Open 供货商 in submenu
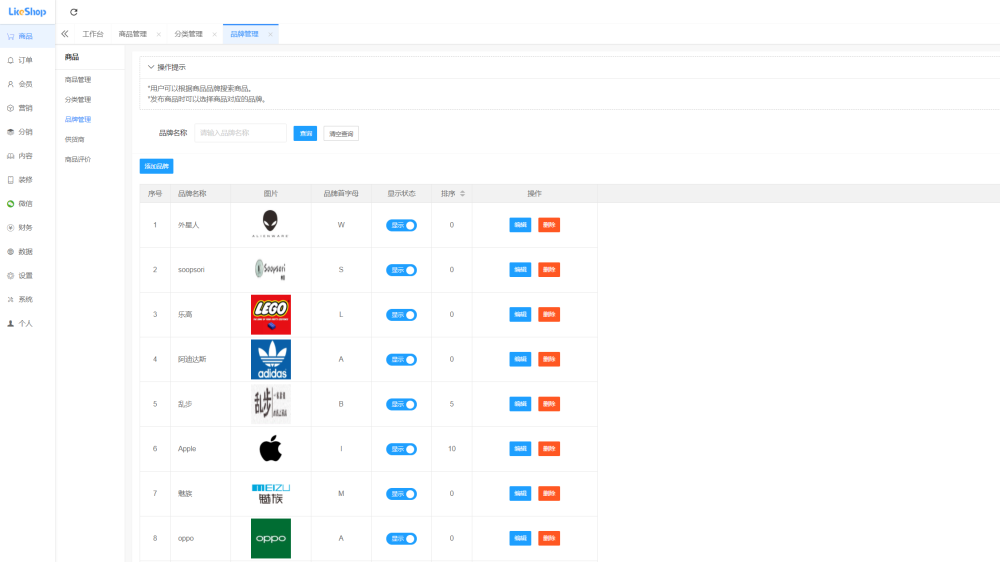Screen dimensions: 1000x562 (x=75, y=139)
